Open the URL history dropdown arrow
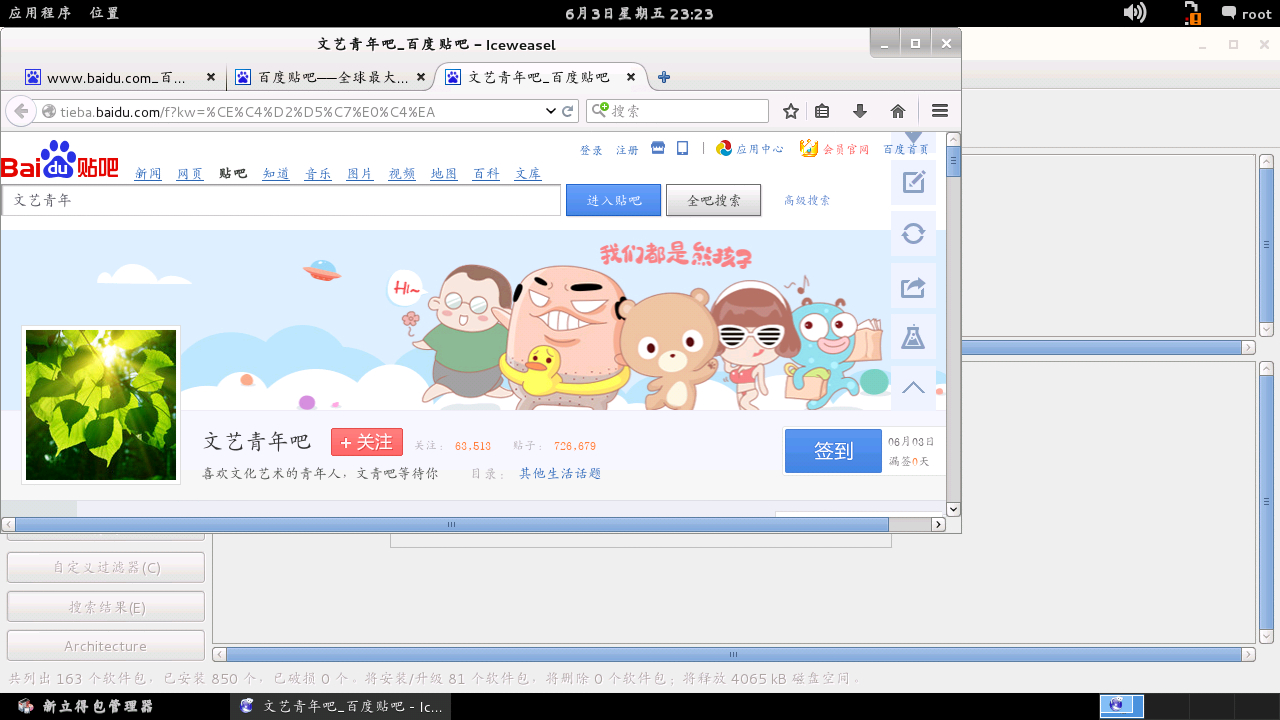The height and width of the screenshot is (720, 1280). pyautogui.click(x=551, y=111)
